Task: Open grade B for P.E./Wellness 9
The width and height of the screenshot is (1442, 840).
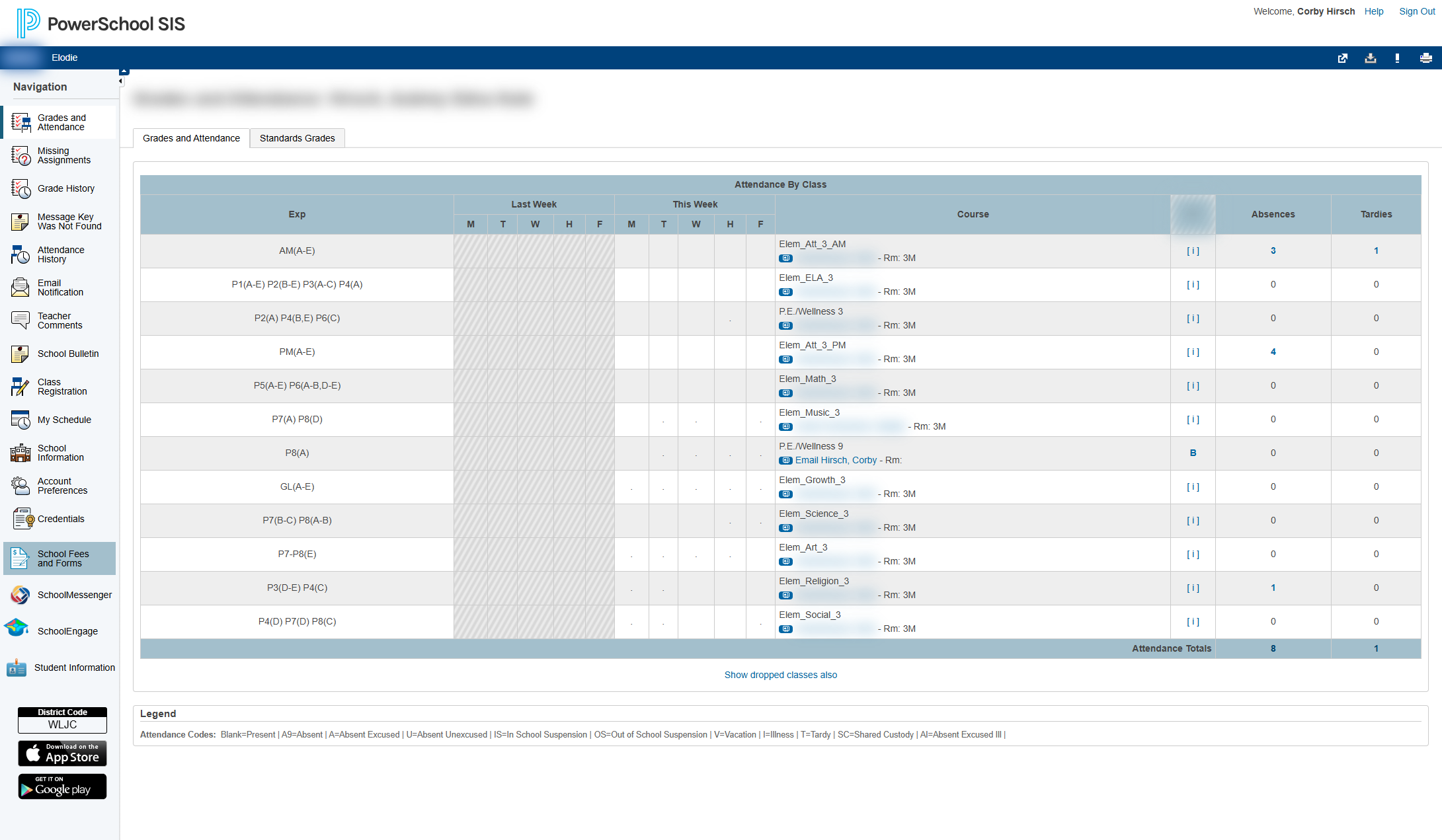Action: (1193, 453)
